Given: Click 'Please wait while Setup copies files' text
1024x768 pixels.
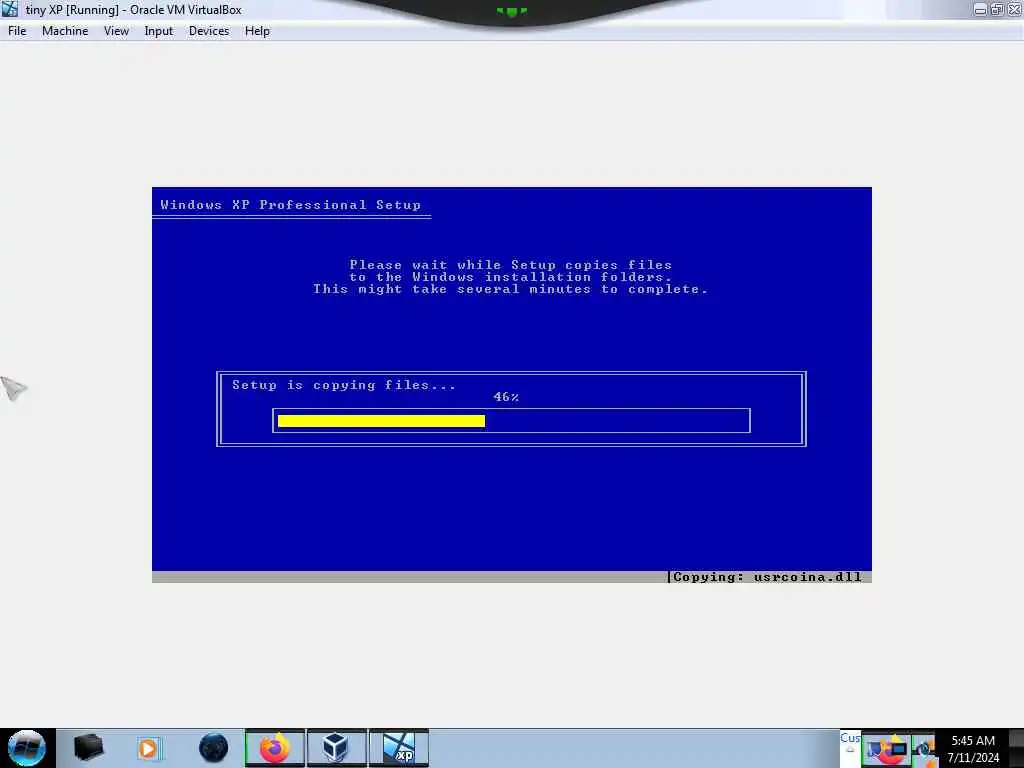Looking at the screenshot, I should [511, 264].
